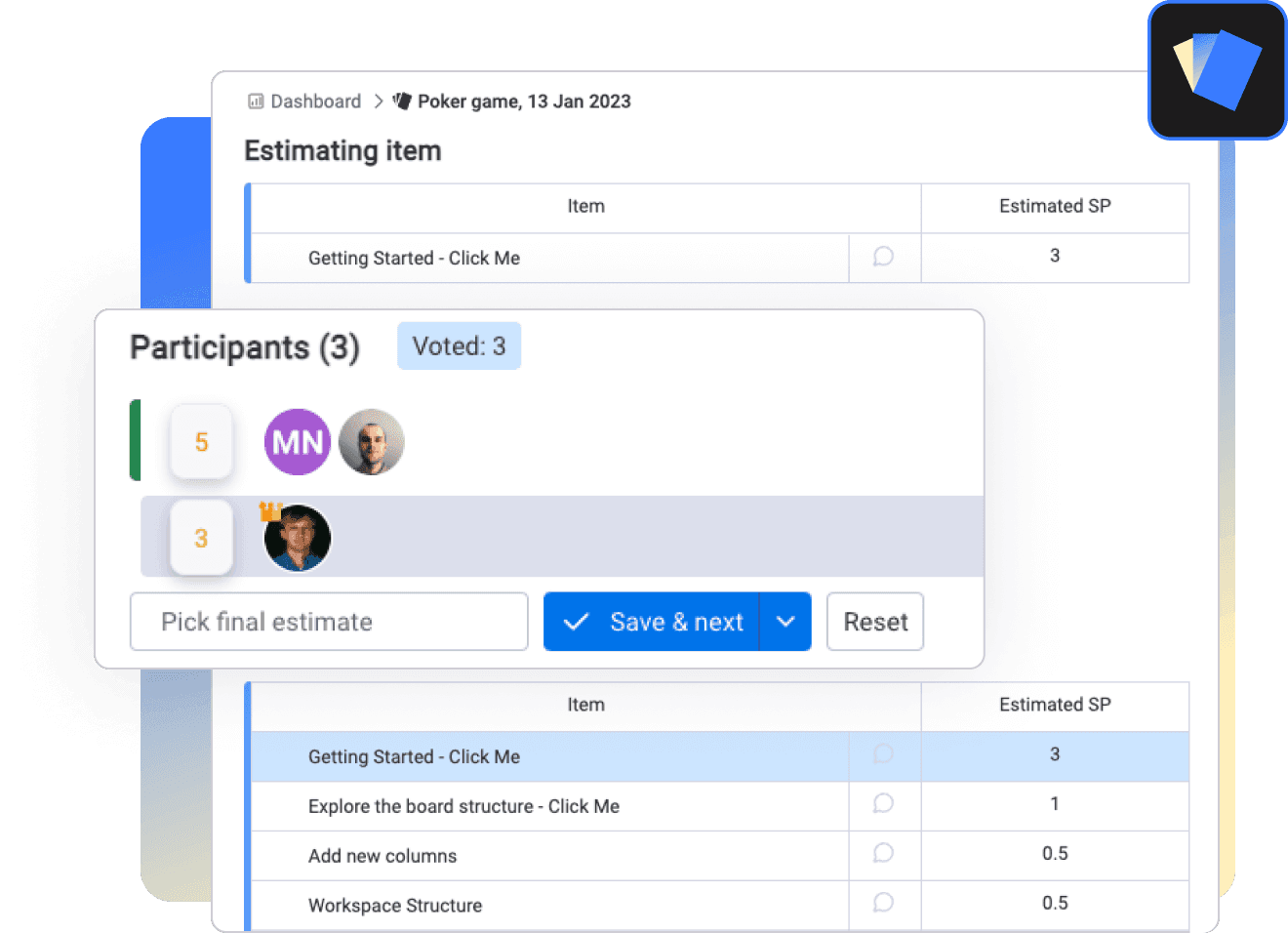Open comment for highlighted Getting Started row
This screenshot has width=1288, height=933.
(883, 754)
